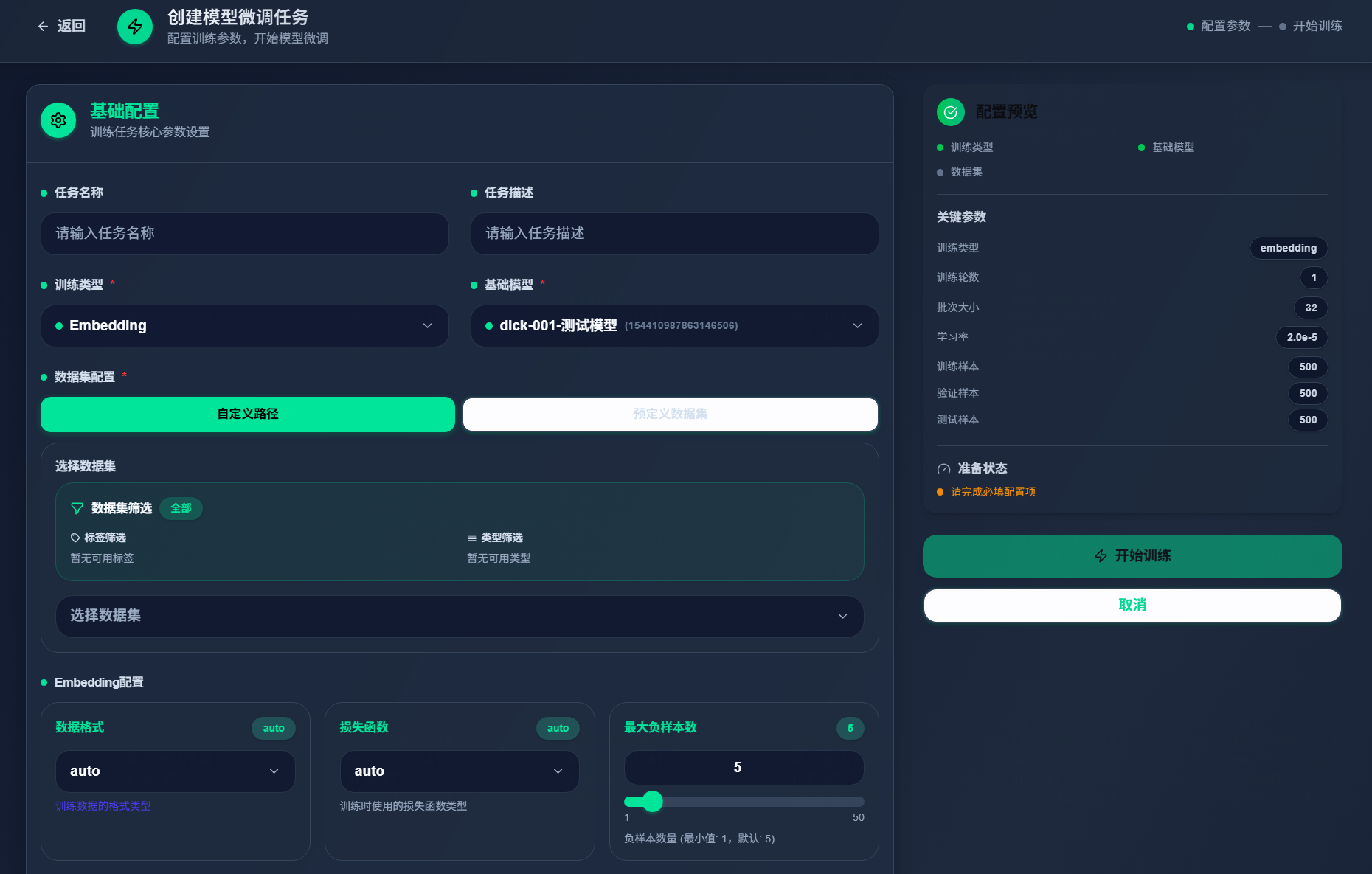Image resolution: width=1372 pixels, height=874 pixels.
Task: Click the gear icon beside 基础配置
Action: pos(58,119)
